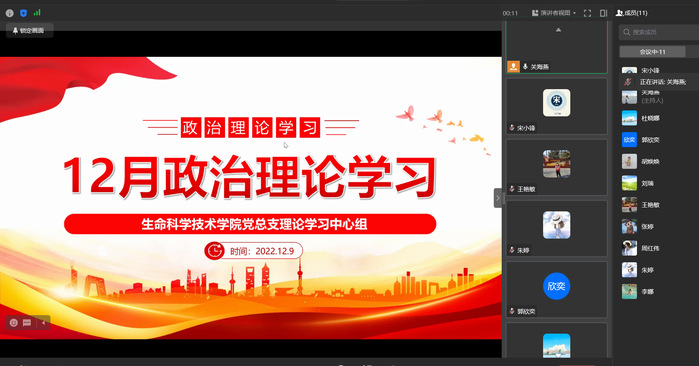Collapse the video strip with right chevron
This screenshot has width=699, height=366.
[498, 198]
